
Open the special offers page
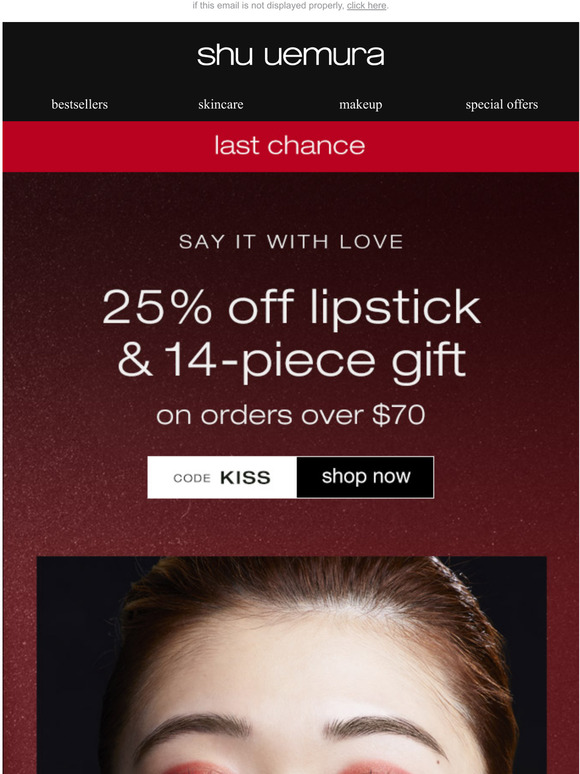(x=502, y=105)
